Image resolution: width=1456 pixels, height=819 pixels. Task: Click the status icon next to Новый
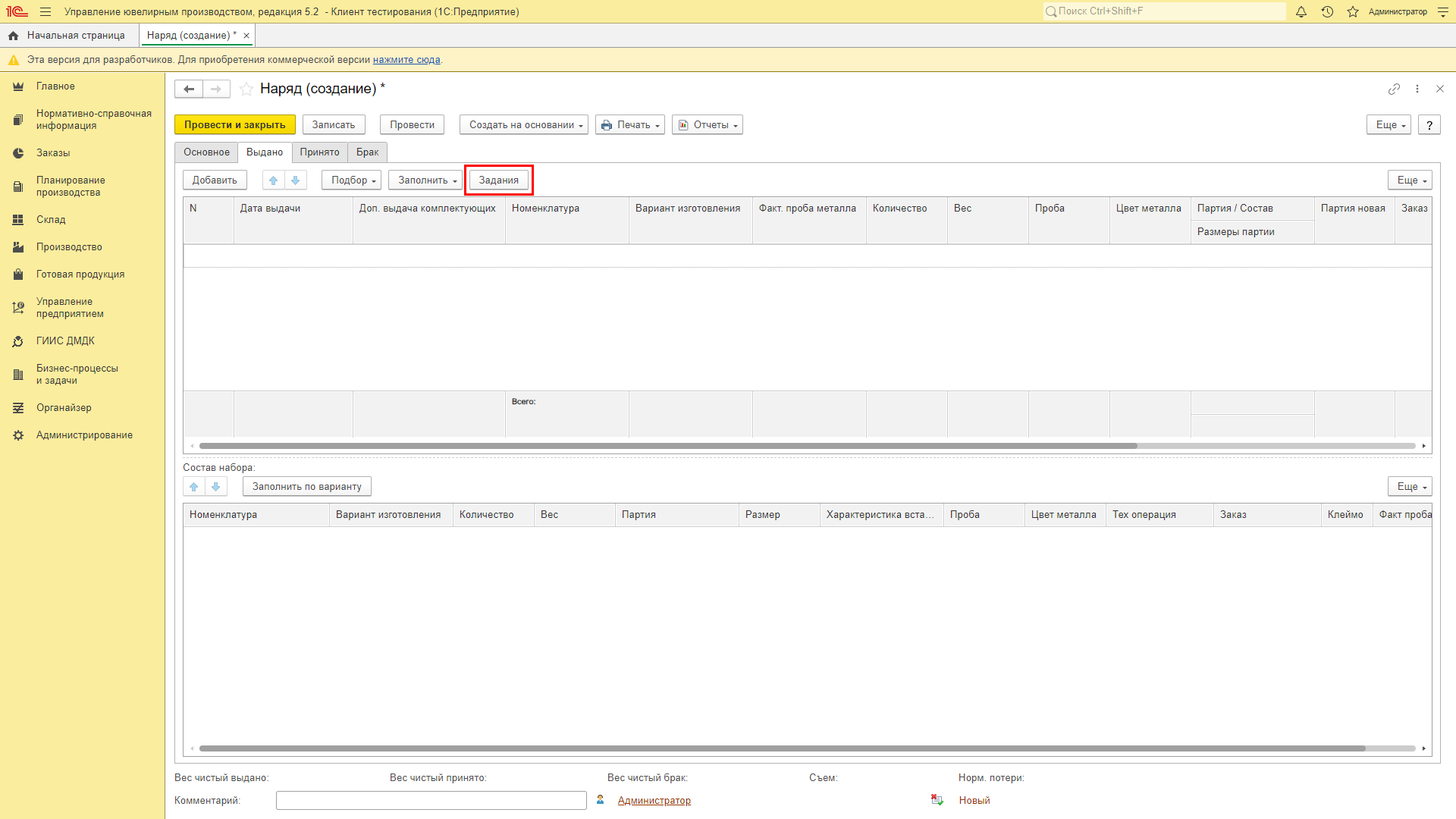pos(937,800)
